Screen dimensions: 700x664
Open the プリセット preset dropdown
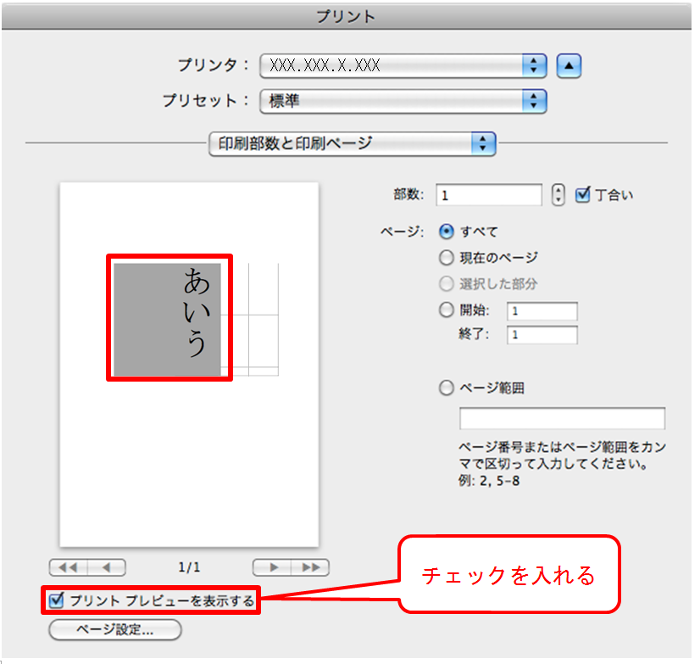coord(403,100)
